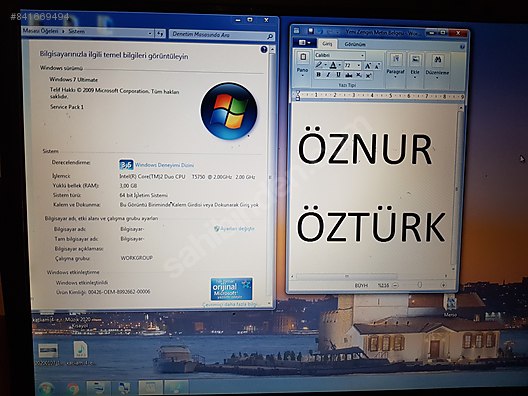
Task: Click the Windows Start orb
Action: tap(46, 389)
